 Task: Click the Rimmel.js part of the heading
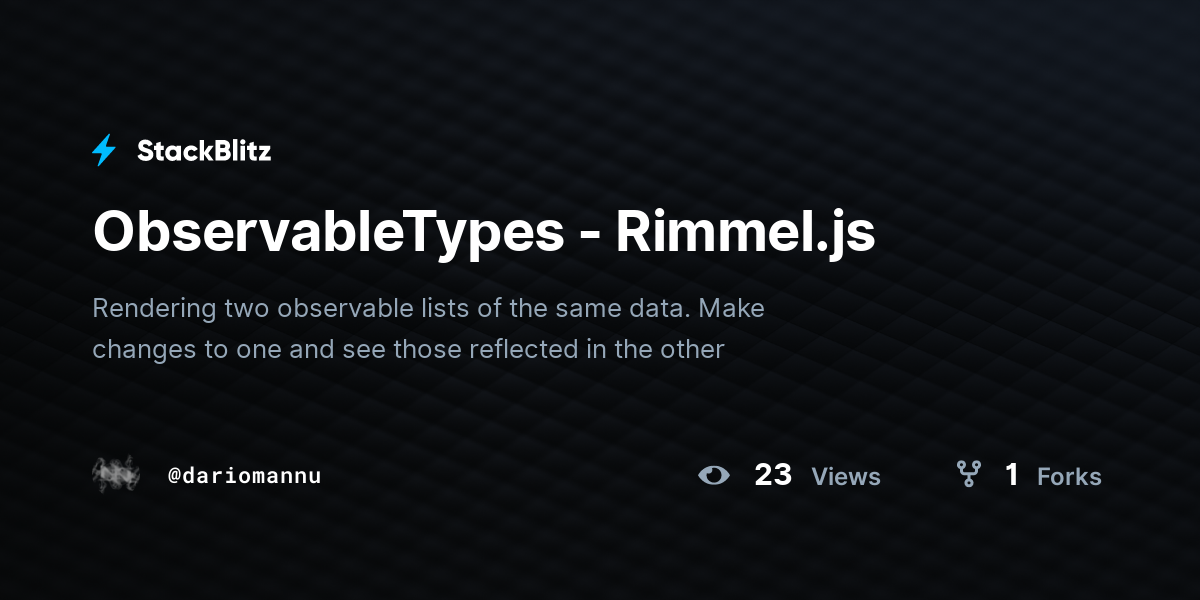coord(745,233)
